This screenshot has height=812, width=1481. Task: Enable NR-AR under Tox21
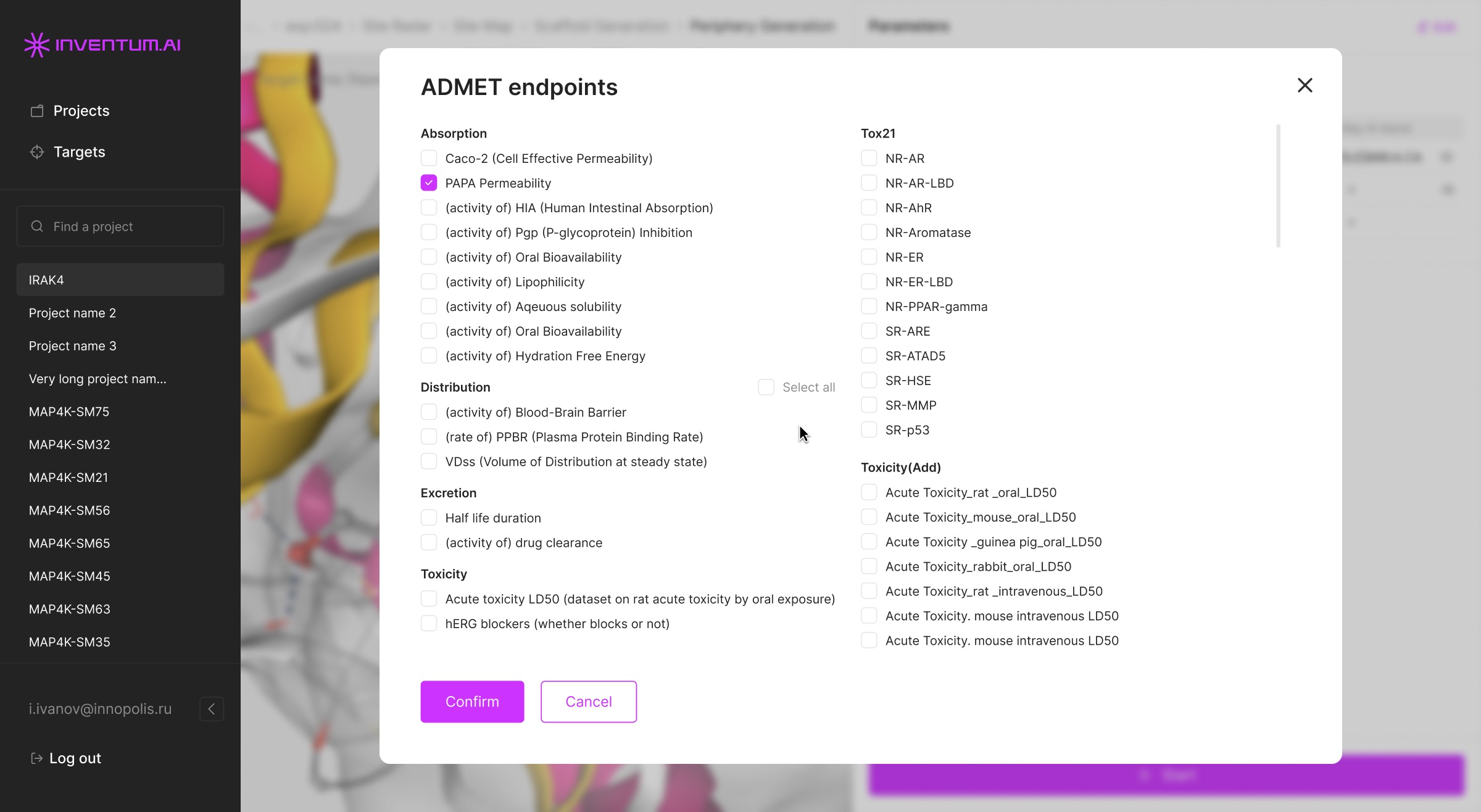pos(869,159)
